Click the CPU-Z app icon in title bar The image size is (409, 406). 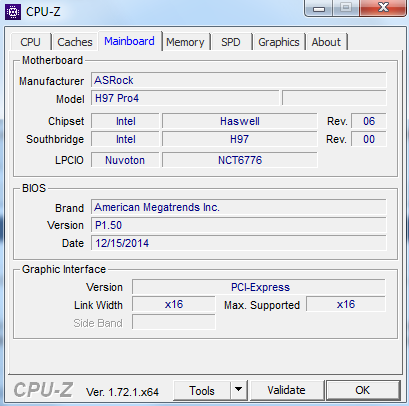(x=13, y=12)
